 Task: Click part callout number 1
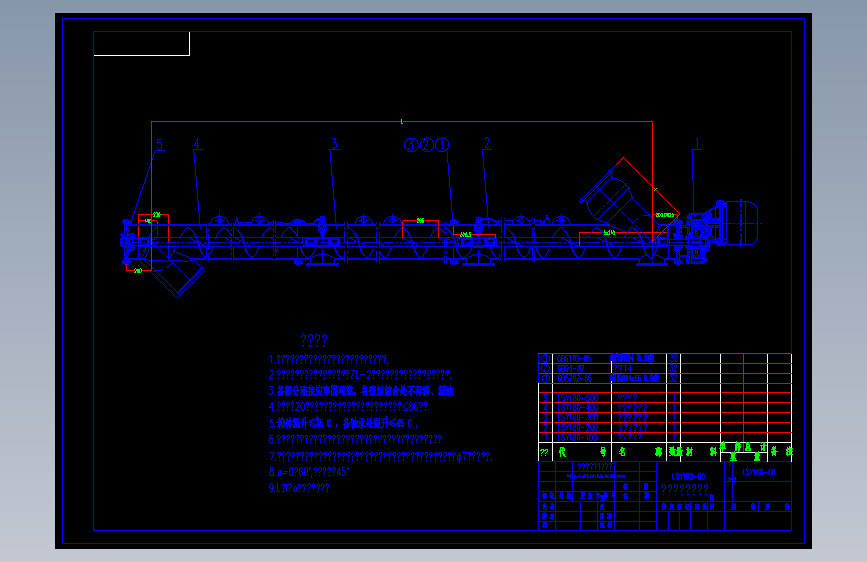[697, 144]
